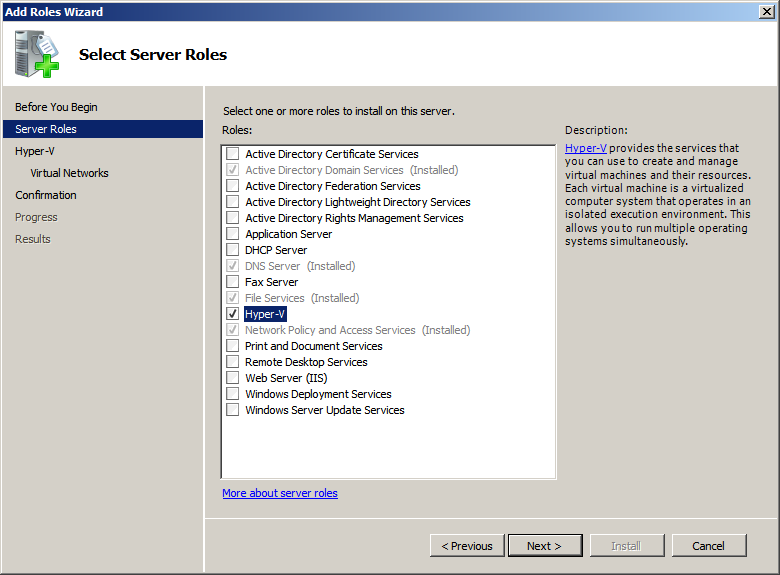Uncheck the Hyper-V role checkbox

coord(233,314)
